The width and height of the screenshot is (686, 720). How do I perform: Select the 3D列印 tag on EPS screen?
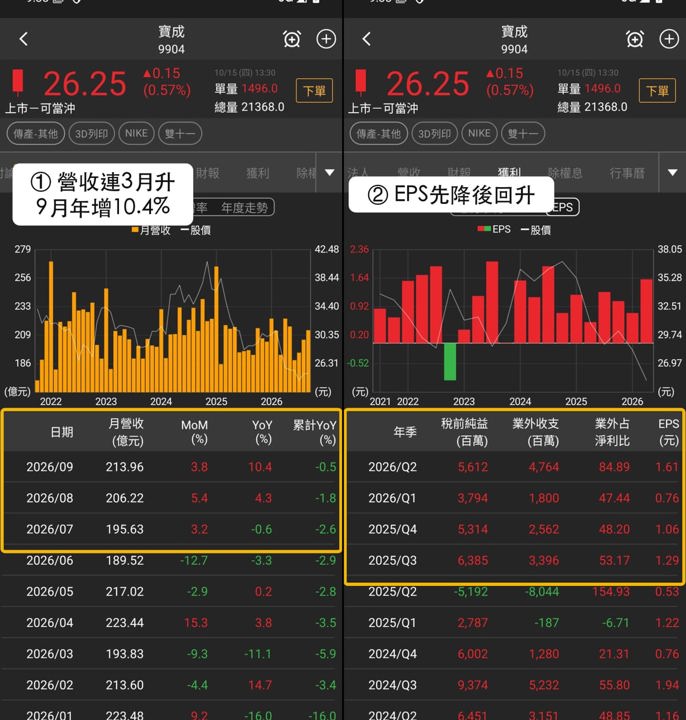pyautogui.click(x=434, y=134)
